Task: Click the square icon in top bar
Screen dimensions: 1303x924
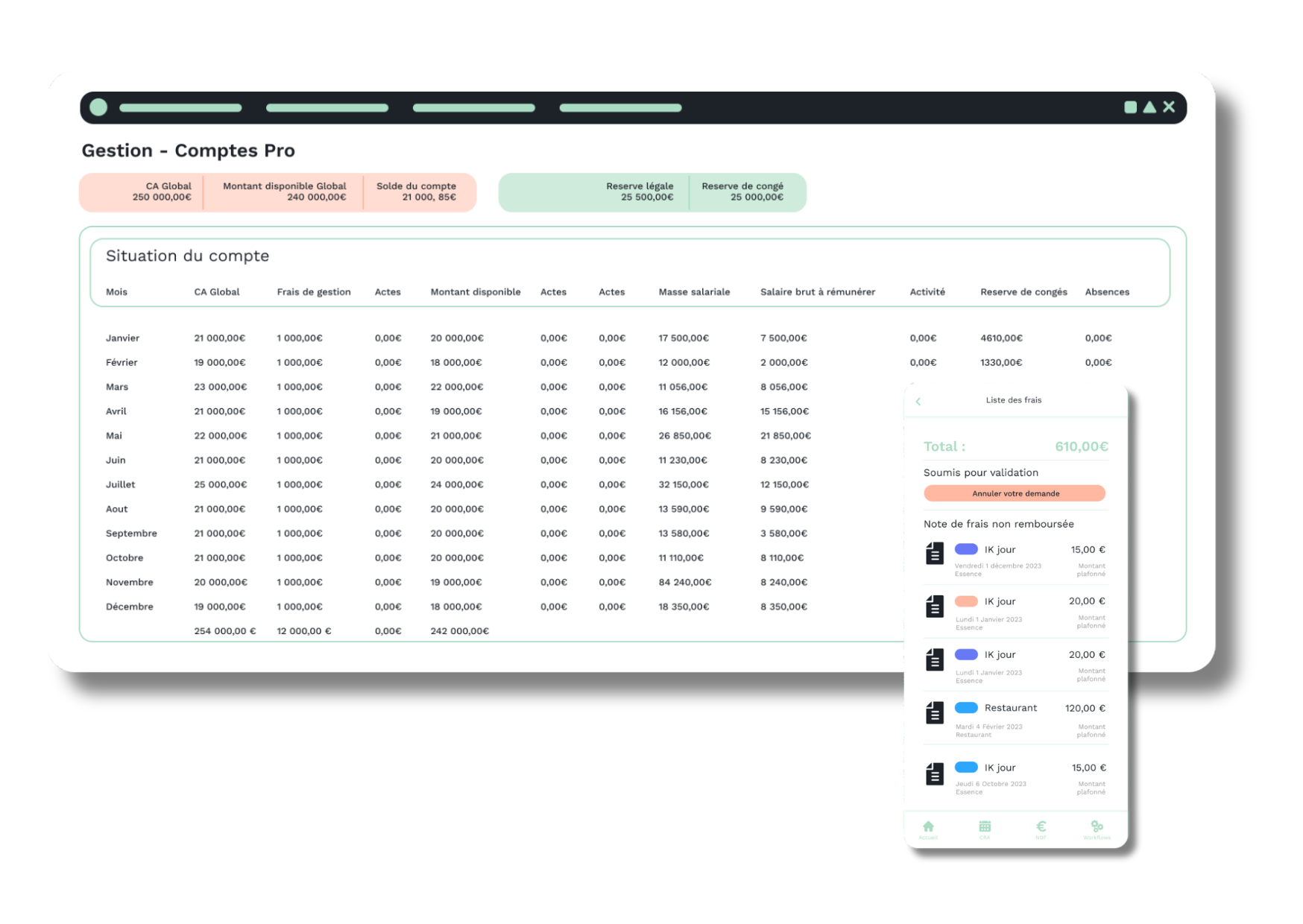Action: (x=1130, y=107)
